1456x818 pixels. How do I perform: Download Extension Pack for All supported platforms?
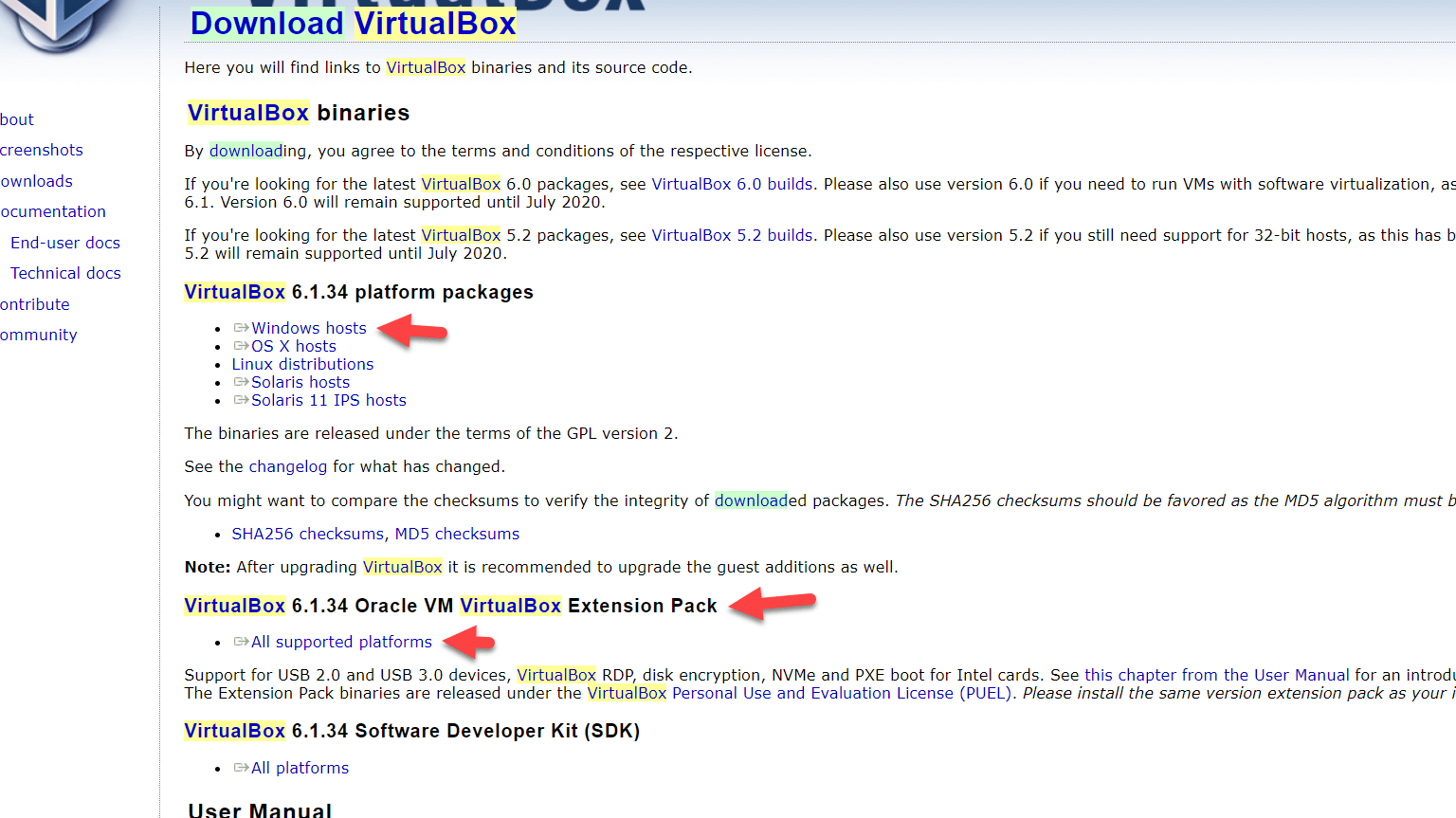tap(341, 642)
